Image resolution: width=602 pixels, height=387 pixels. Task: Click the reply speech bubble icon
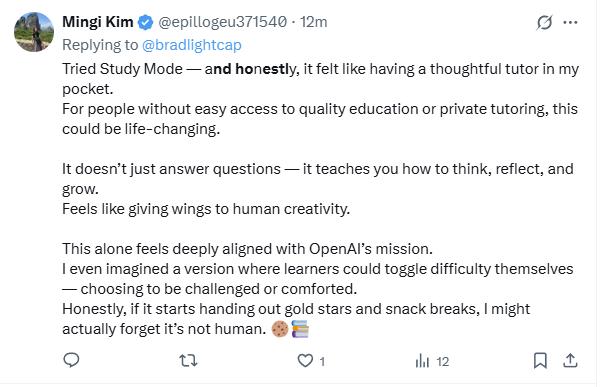coord(71,360)
